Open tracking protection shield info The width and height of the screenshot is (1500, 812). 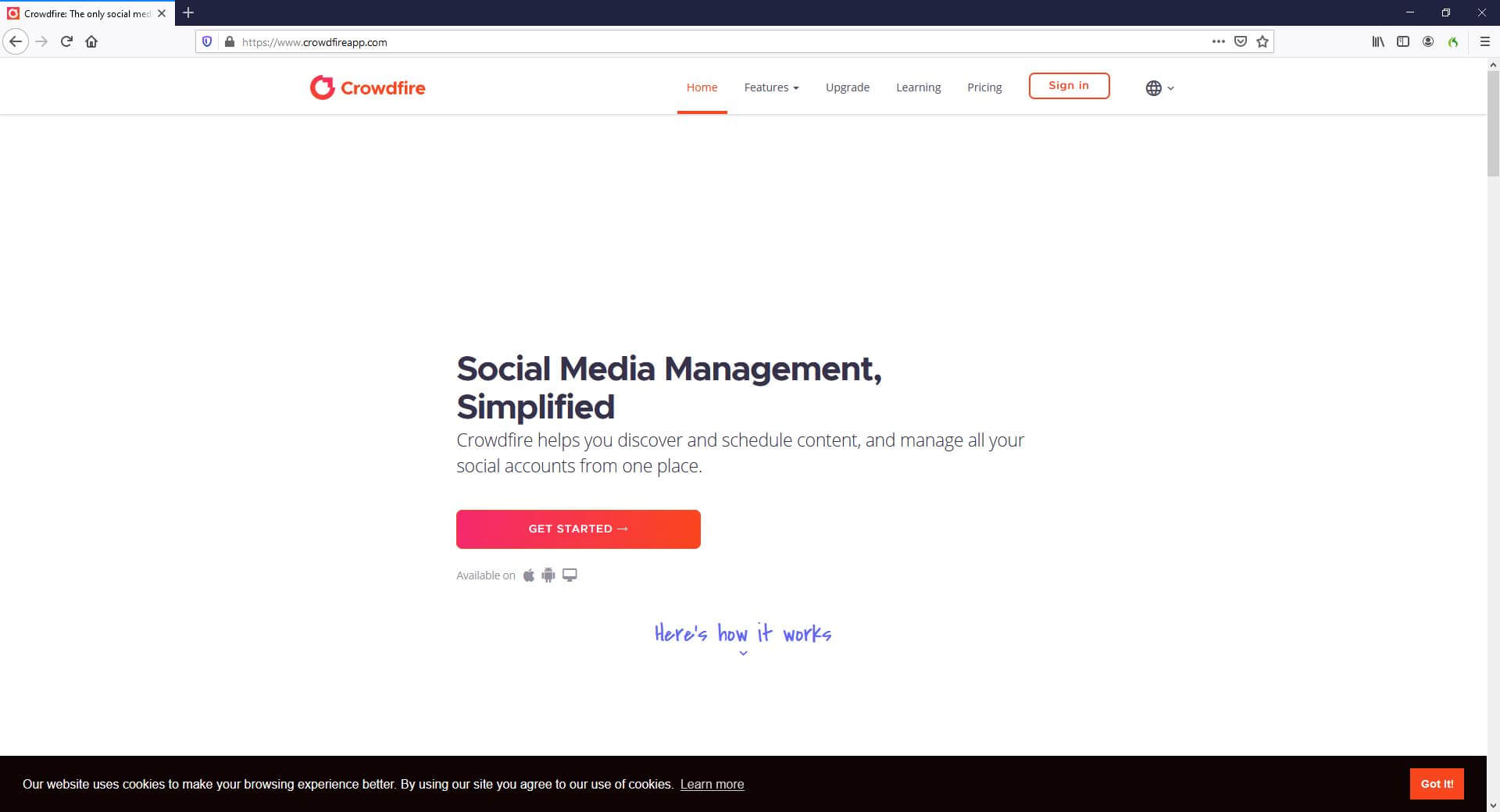click(x=207, y=41)
